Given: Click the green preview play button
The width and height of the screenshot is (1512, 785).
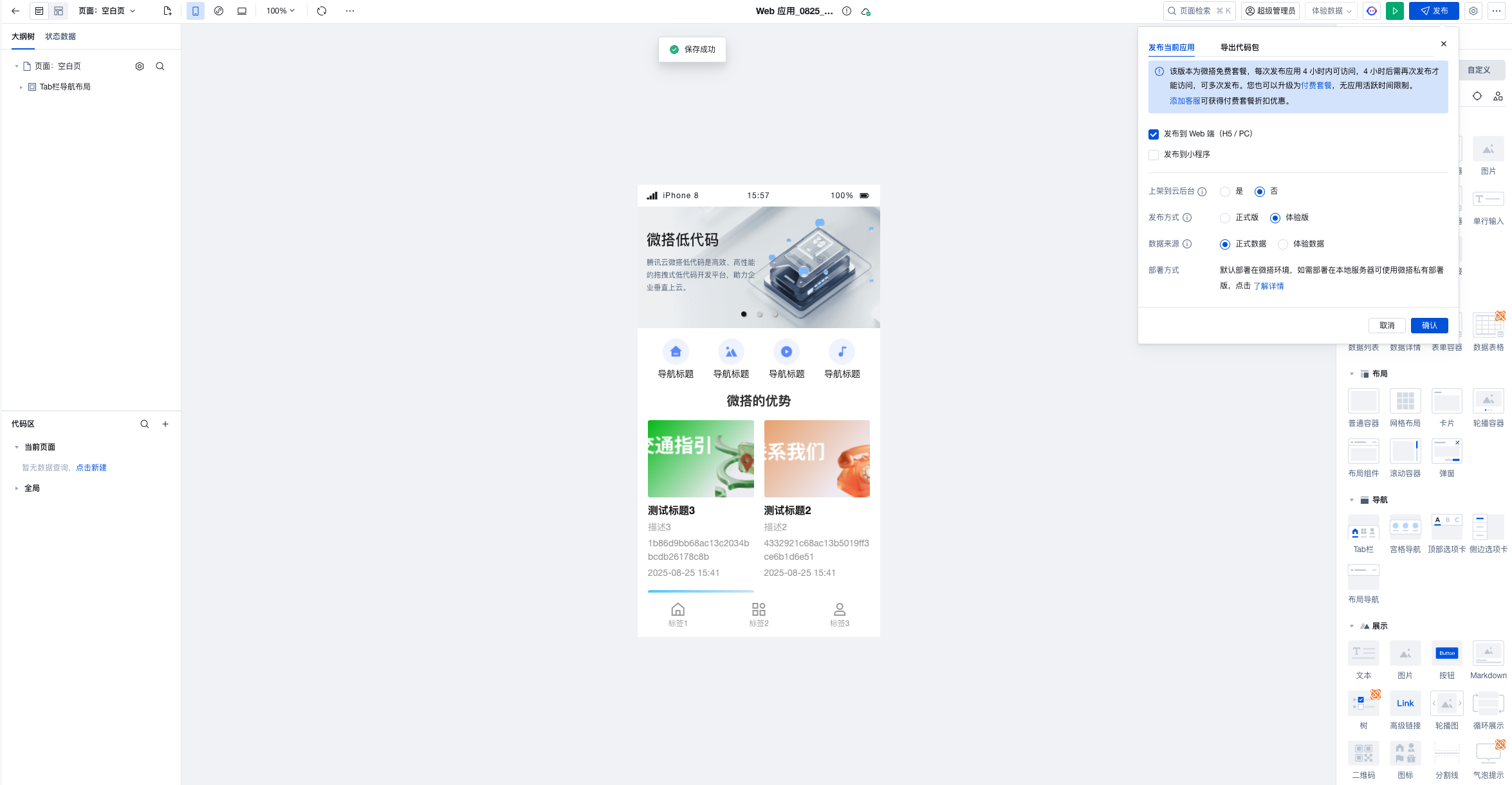Looking at the screenshot, I should (x=1394, y=11).
